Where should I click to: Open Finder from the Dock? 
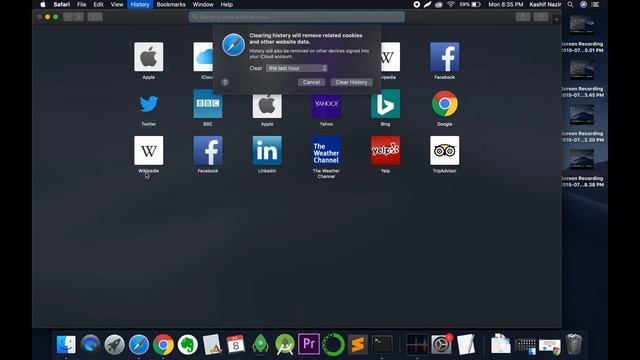pyautogui.click(x=66, y=344)
